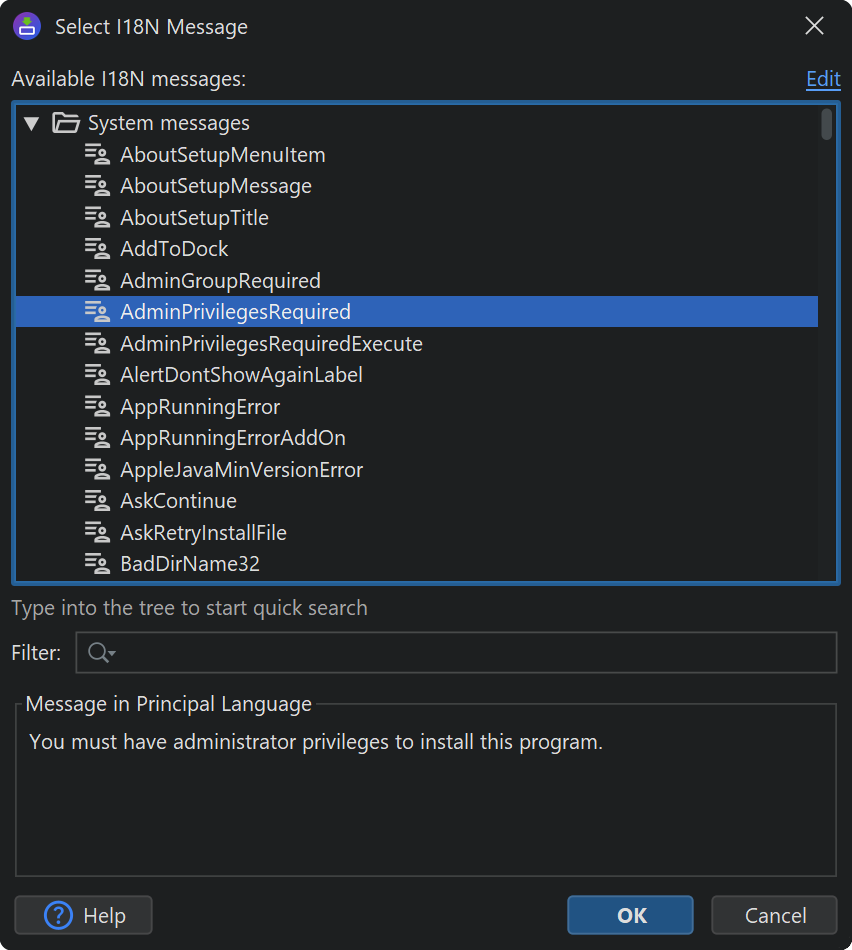This screenshot has height=950, width=852.
Task: Click the icon next to AskContinue
Action: (97, 500)
